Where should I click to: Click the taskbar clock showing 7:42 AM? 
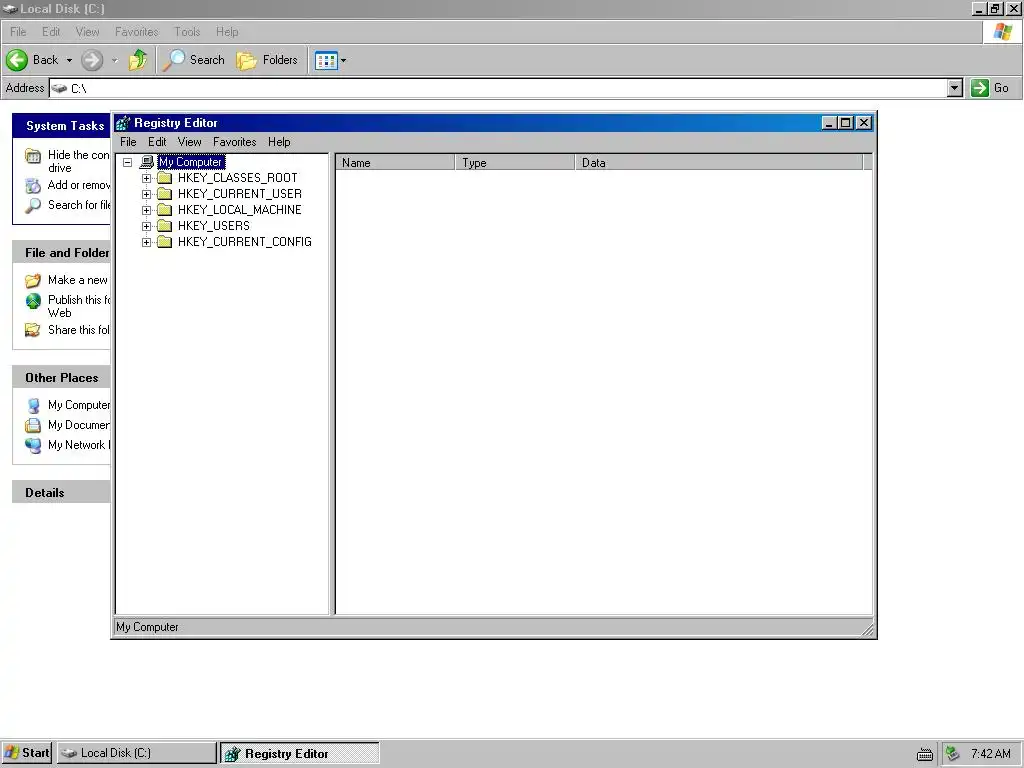991,754
